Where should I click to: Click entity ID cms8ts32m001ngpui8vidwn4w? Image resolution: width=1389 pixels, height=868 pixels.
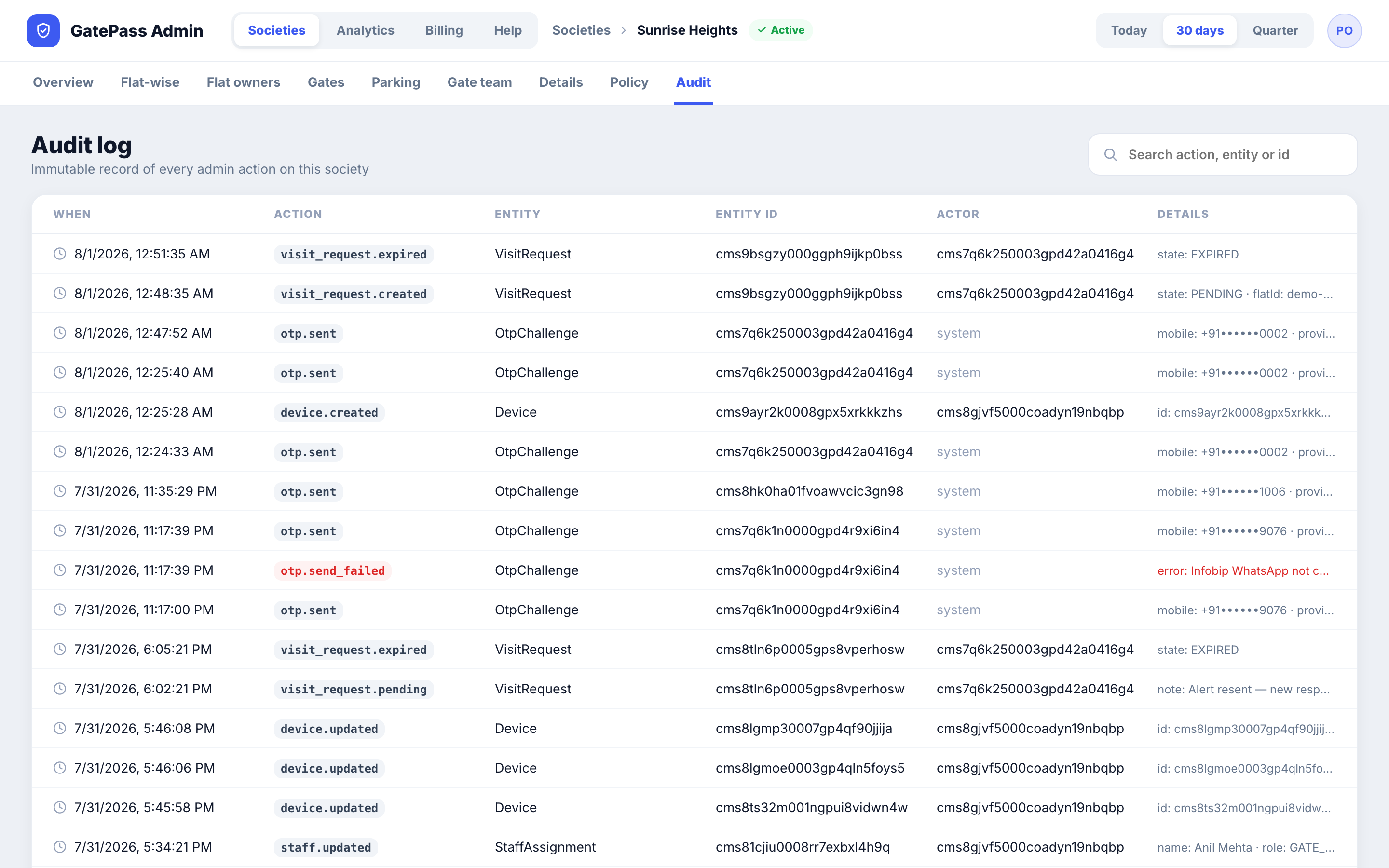click(x=812, y=808)
